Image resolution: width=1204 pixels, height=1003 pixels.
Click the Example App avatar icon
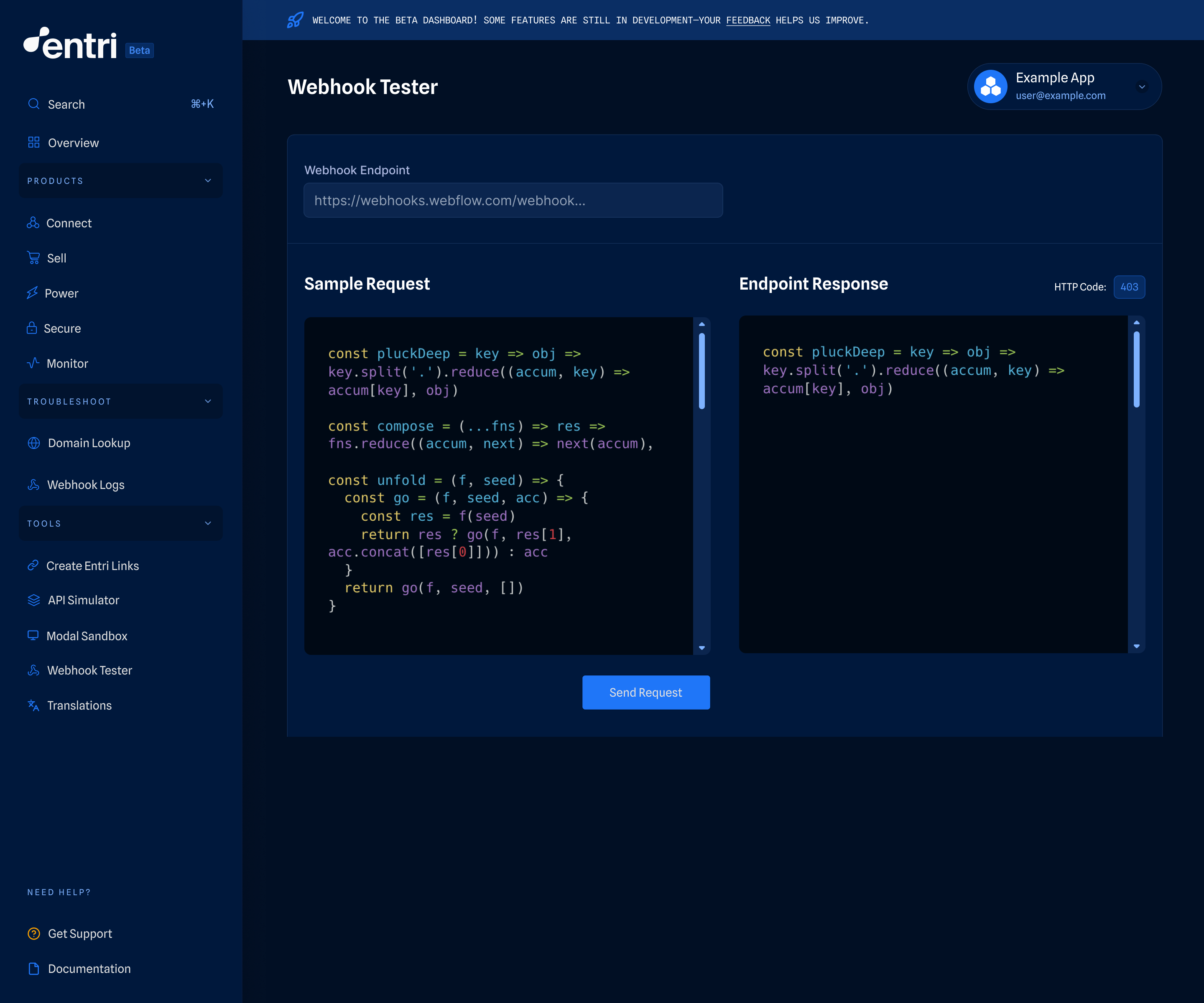click(x=990, y=86)
